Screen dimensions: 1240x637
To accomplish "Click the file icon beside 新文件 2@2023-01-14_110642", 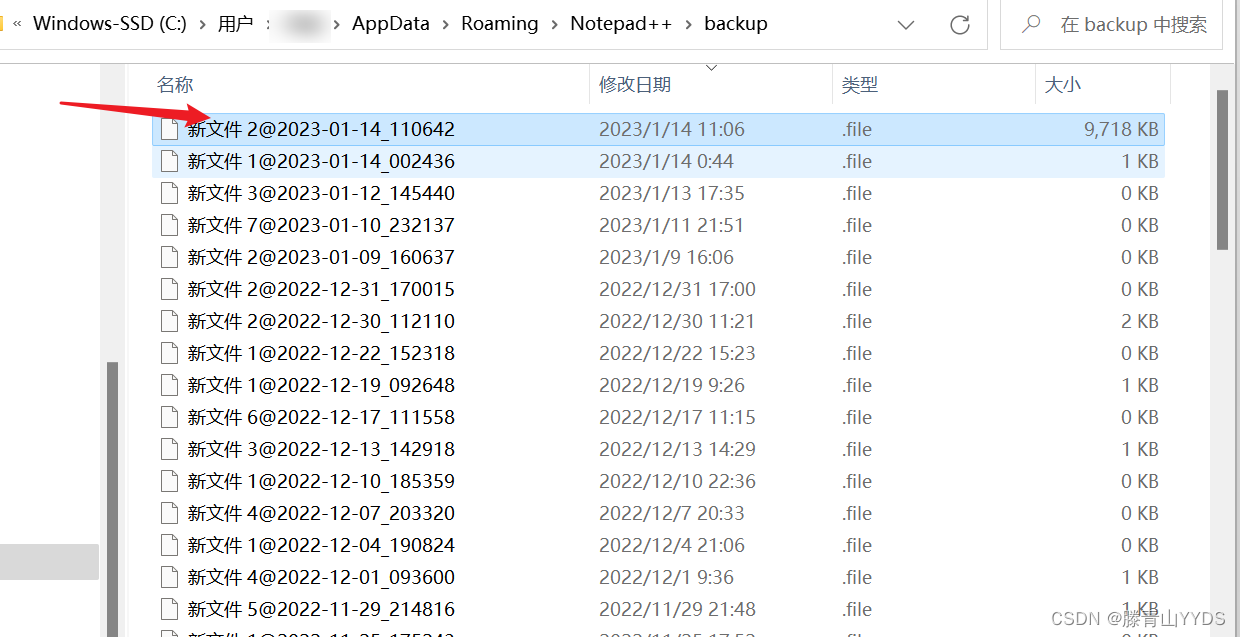I will tap(168, 129).
